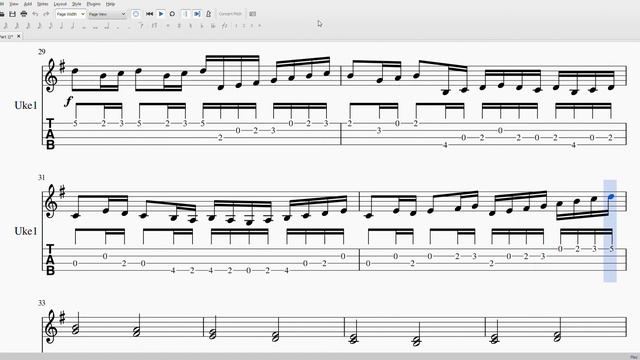
Task: Open the Style menu
Action: tap(76, 4)
